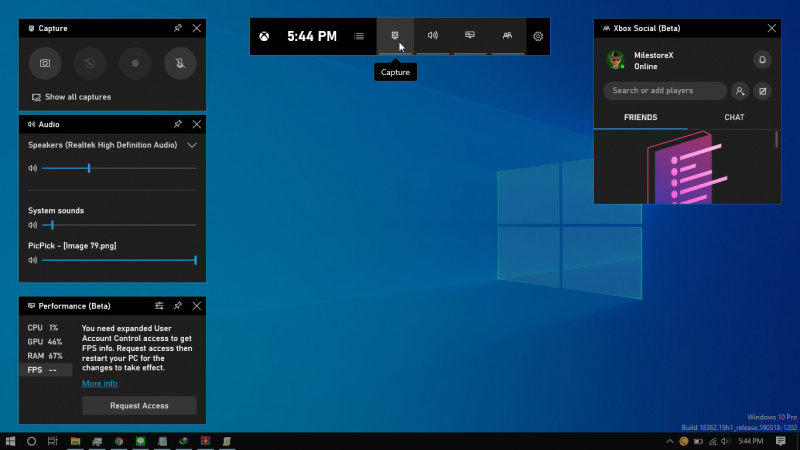
Task: Pin the Performance widget
Action: coord(178,306)
